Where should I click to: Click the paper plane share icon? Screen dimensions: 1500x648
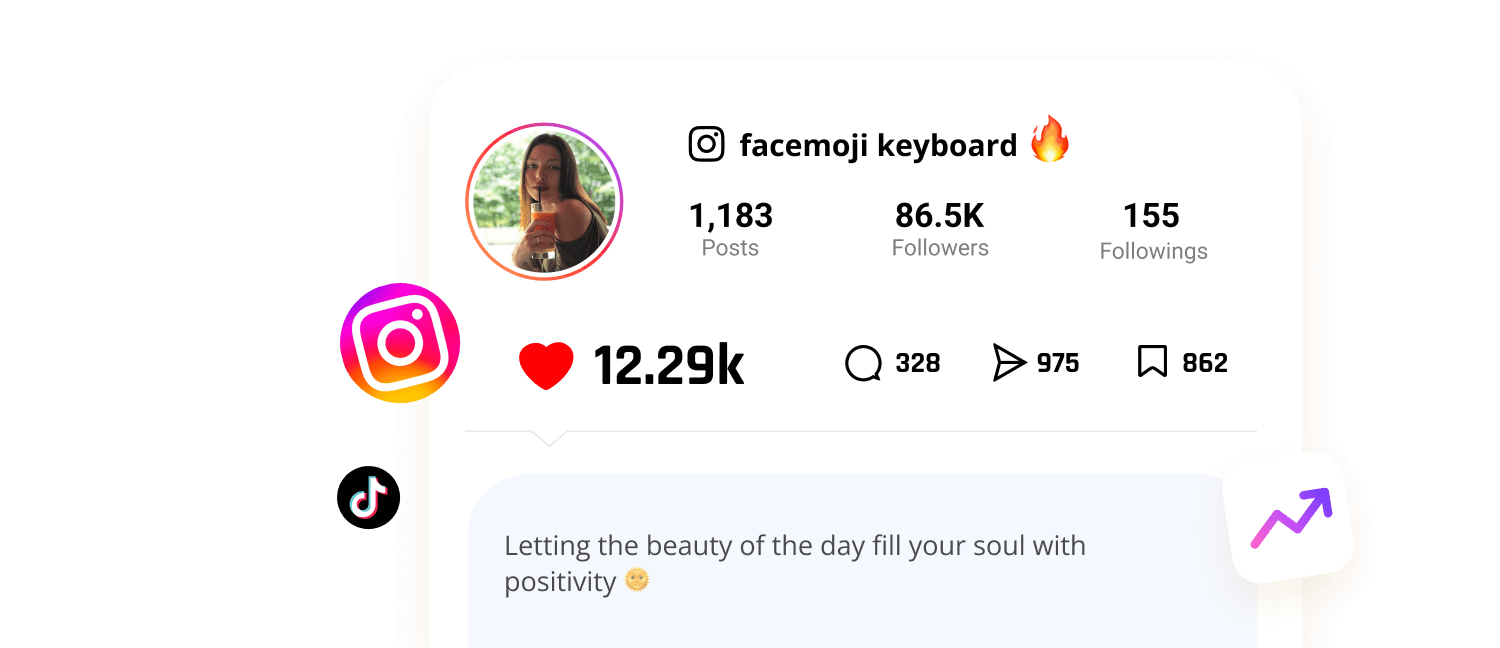point(1009,362)
